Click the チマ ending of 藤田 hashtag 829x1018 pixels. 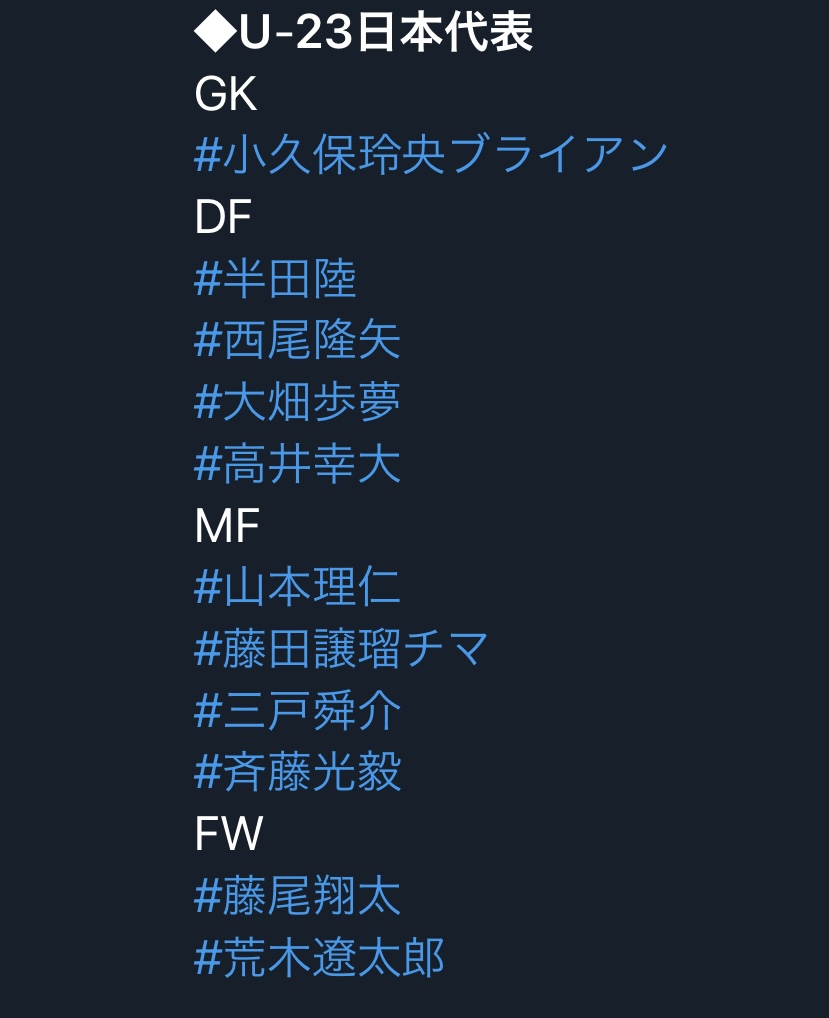coord(445,649)
